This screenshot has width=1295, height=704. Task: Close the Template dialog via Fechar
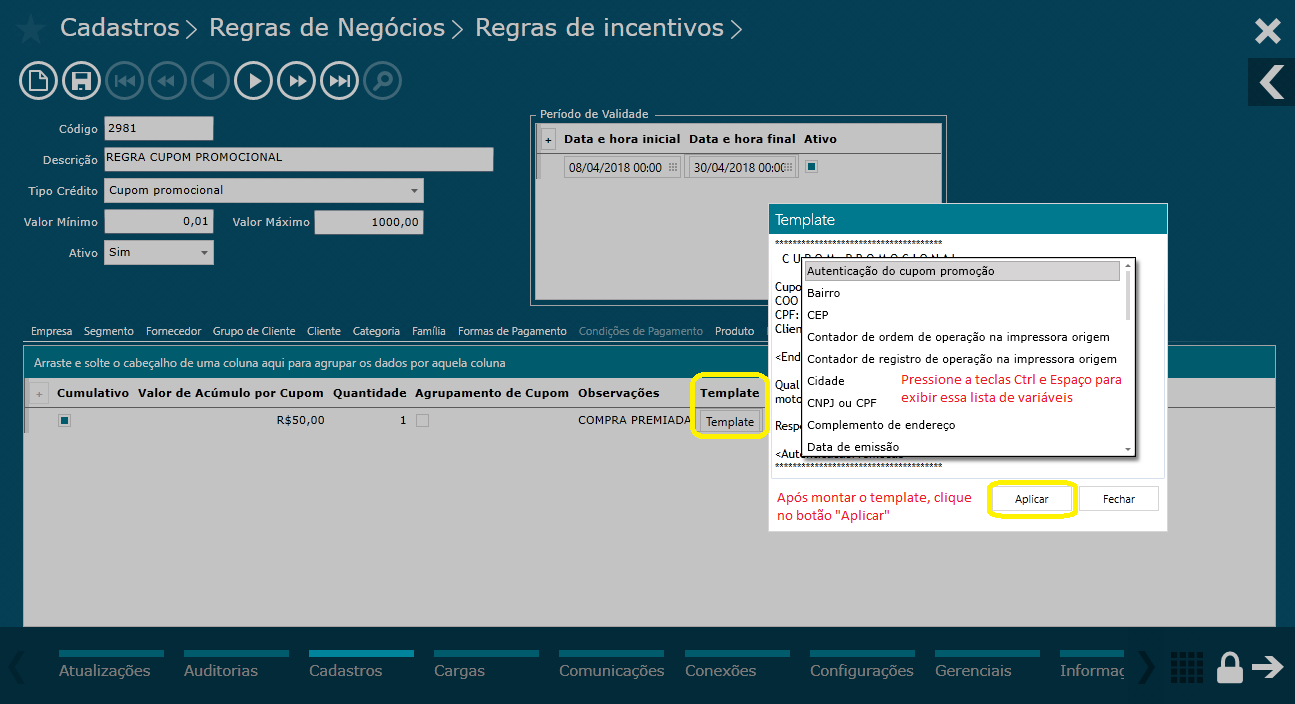click(x=1118, y=498)
